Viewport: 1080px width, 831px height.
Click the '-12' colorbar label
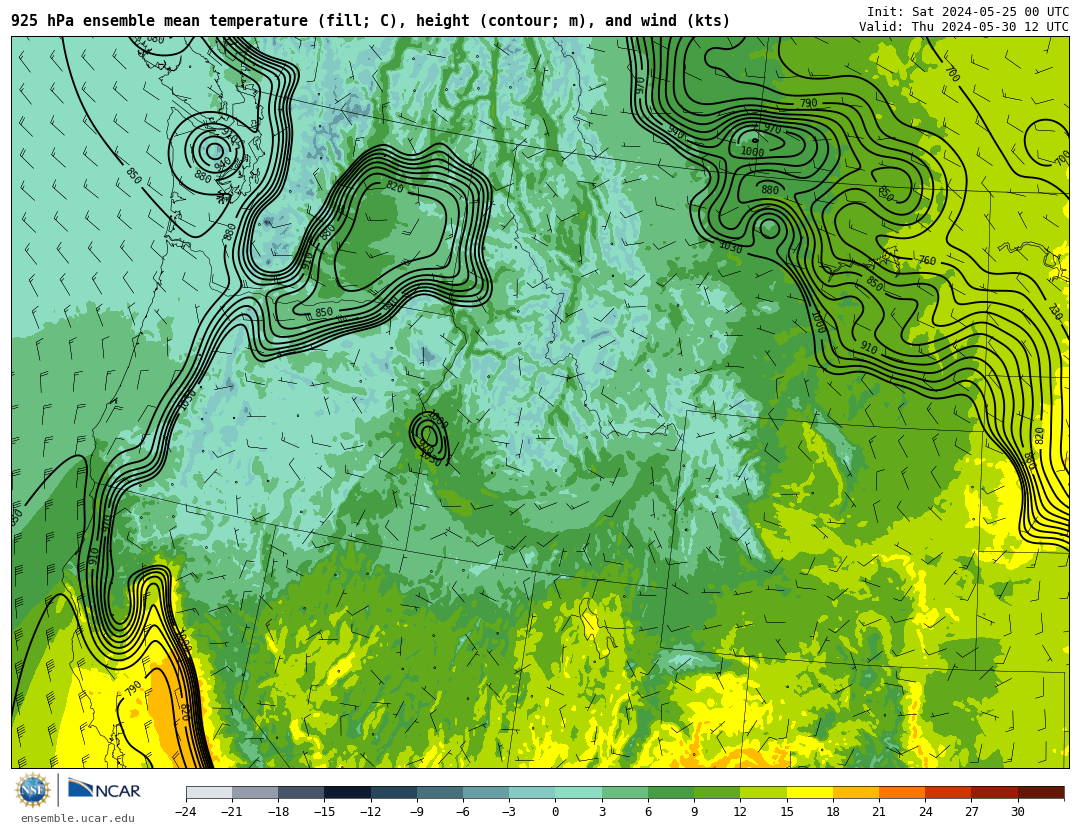(x=370, y=812)
